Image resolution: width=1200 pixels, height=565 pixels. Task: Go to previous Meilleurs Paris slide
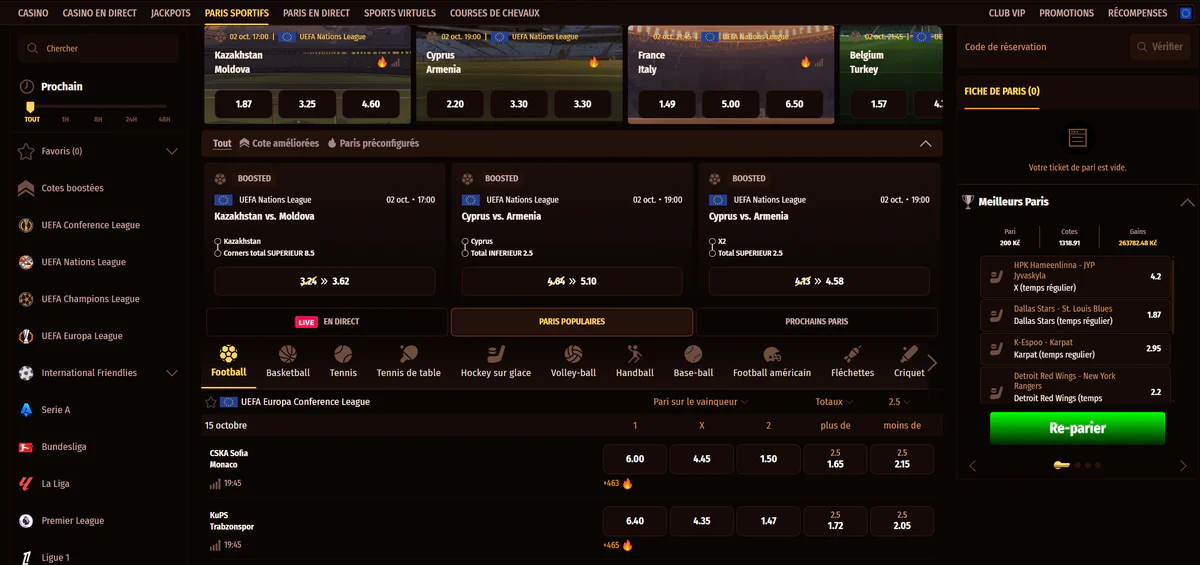[972, 466]
